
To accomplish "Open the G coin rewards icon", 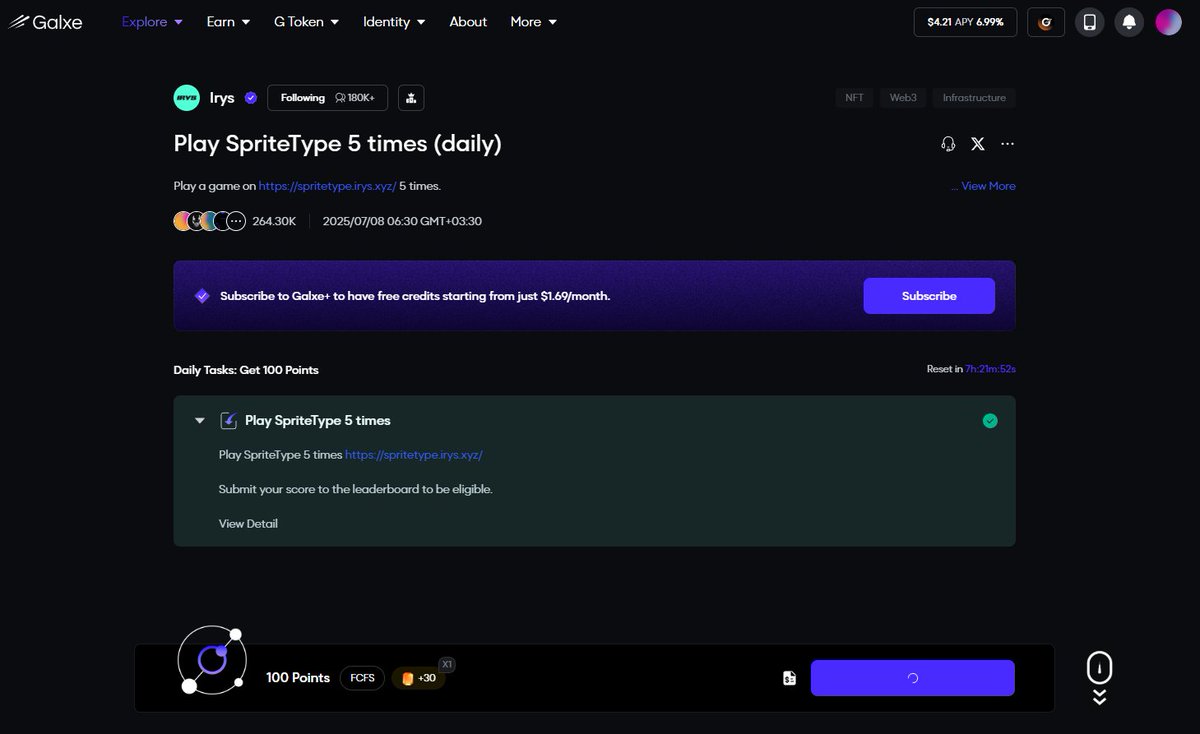I will [x=1046, y=22].
